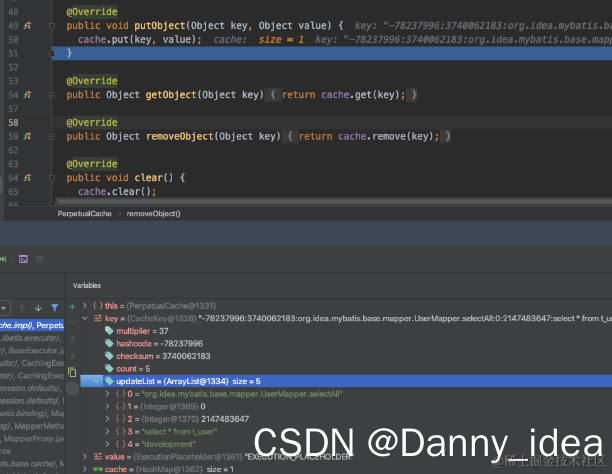This screenshot has width=612, height=474.
Task: Select the 'checksum = 3740062183' row
Action: [346, 356]
